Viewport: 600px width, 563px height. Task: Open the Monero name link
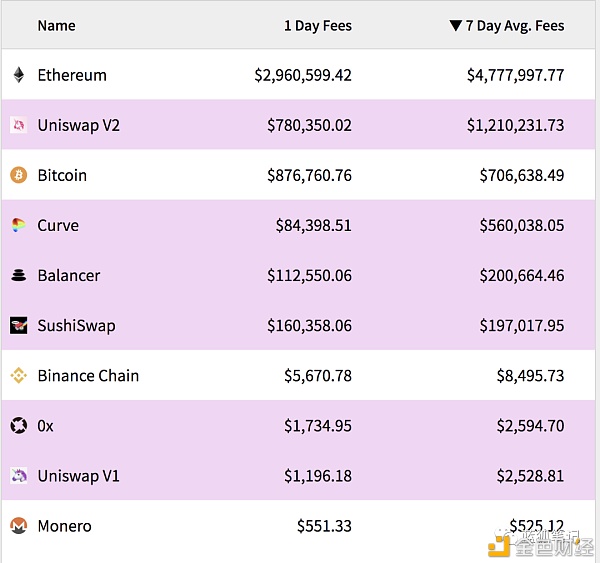[x=65, y=526]
